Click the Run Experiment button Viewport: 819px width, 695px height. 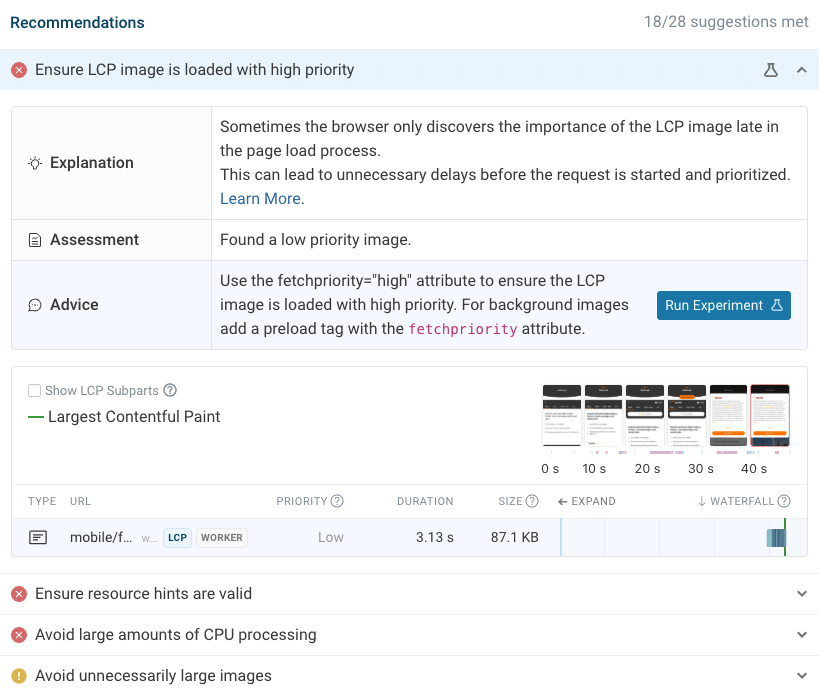[x=723, y=305]
